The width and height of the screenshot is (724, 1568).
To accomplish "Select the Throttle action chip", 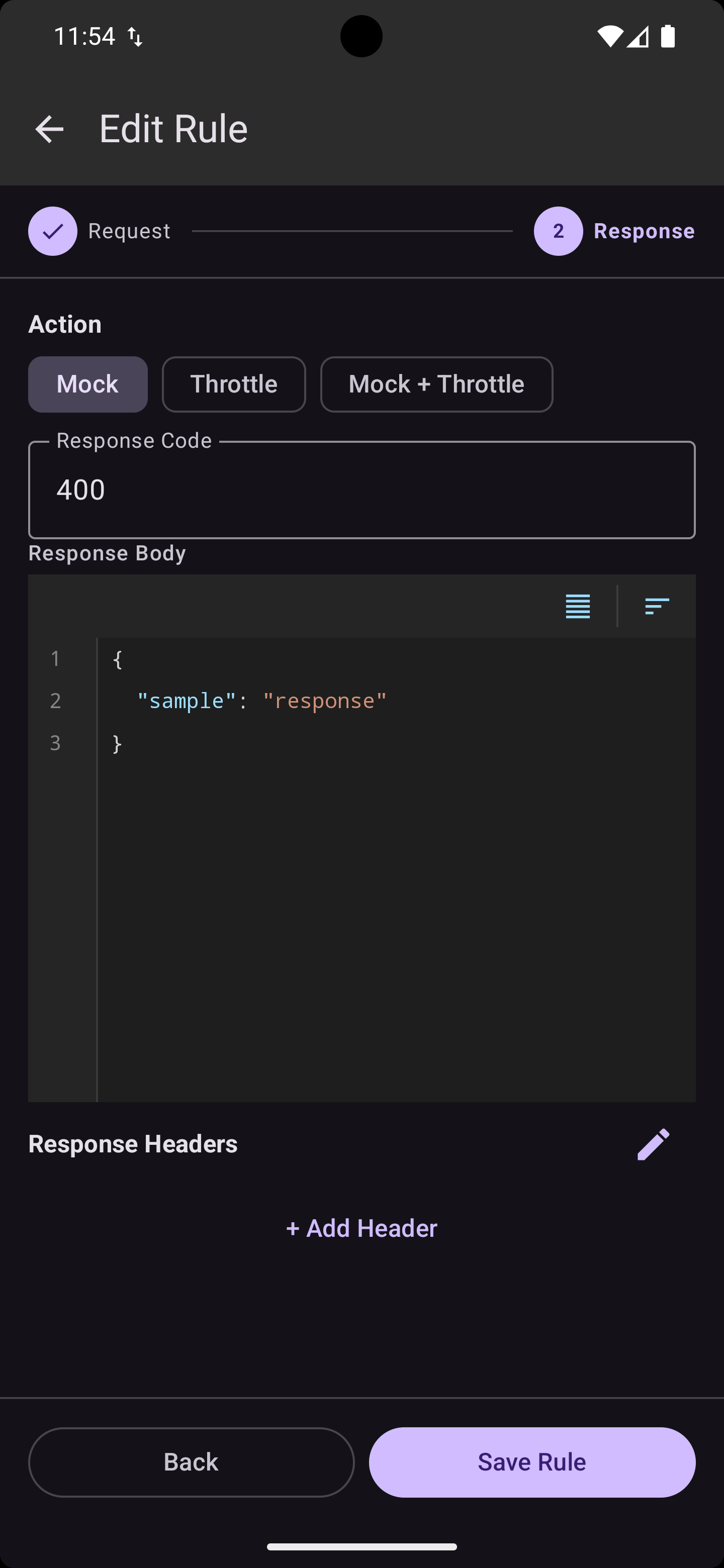I will tap(234, 384).
